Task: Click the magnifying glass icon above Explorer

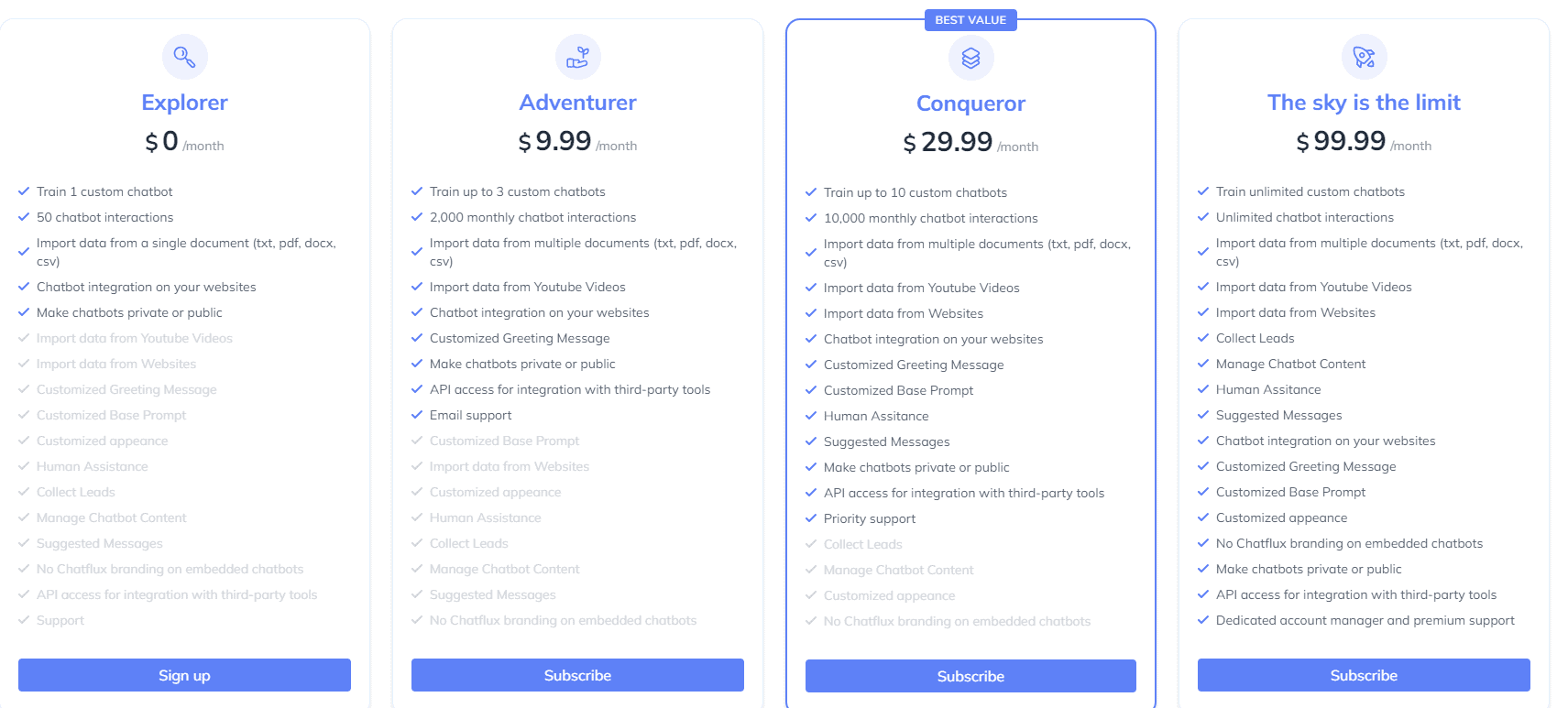Action: click(184, 56)
